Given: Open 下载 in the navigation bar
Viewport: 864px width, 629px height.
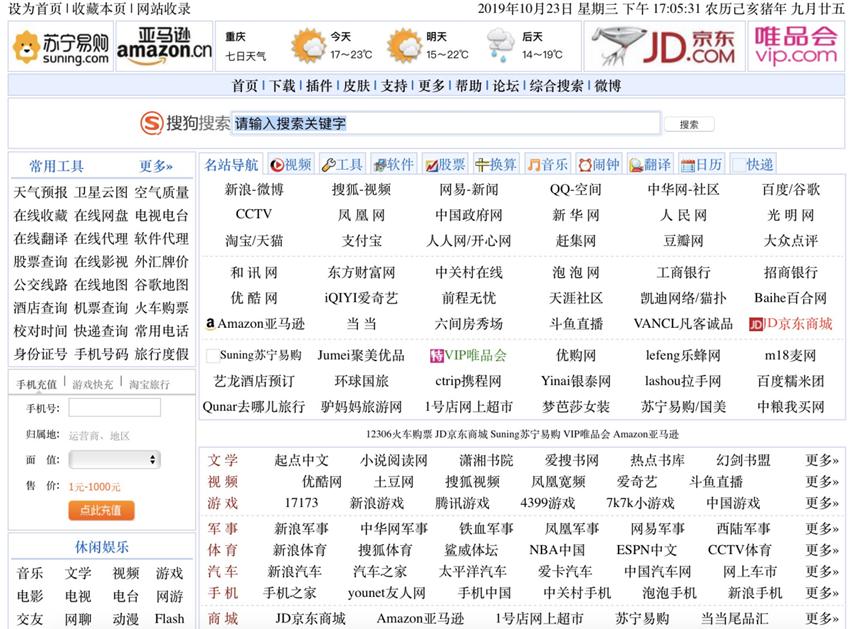Looking at the screenshot, I should (x=282, y=85).
